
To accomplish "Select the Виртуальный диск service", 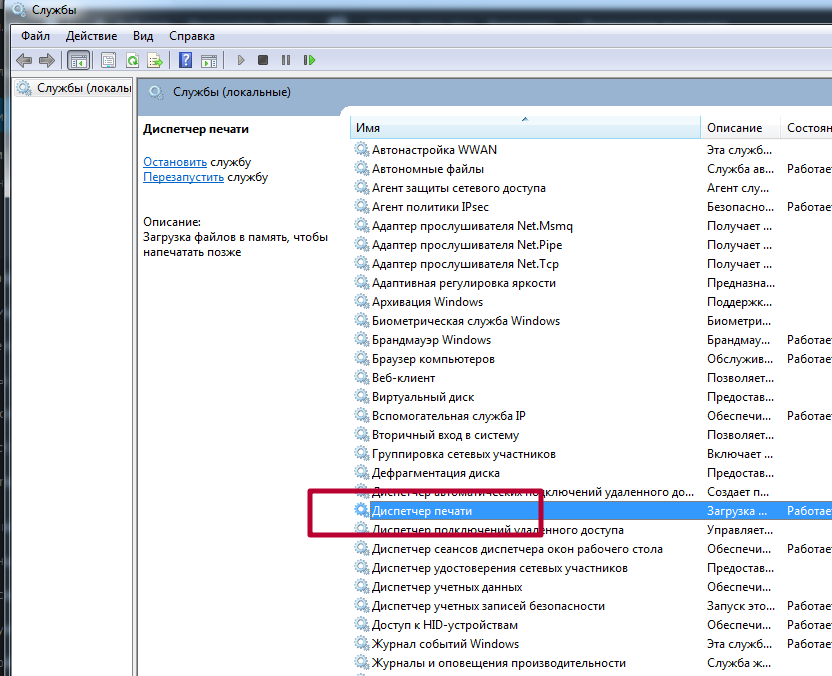I will coord(423,397).
